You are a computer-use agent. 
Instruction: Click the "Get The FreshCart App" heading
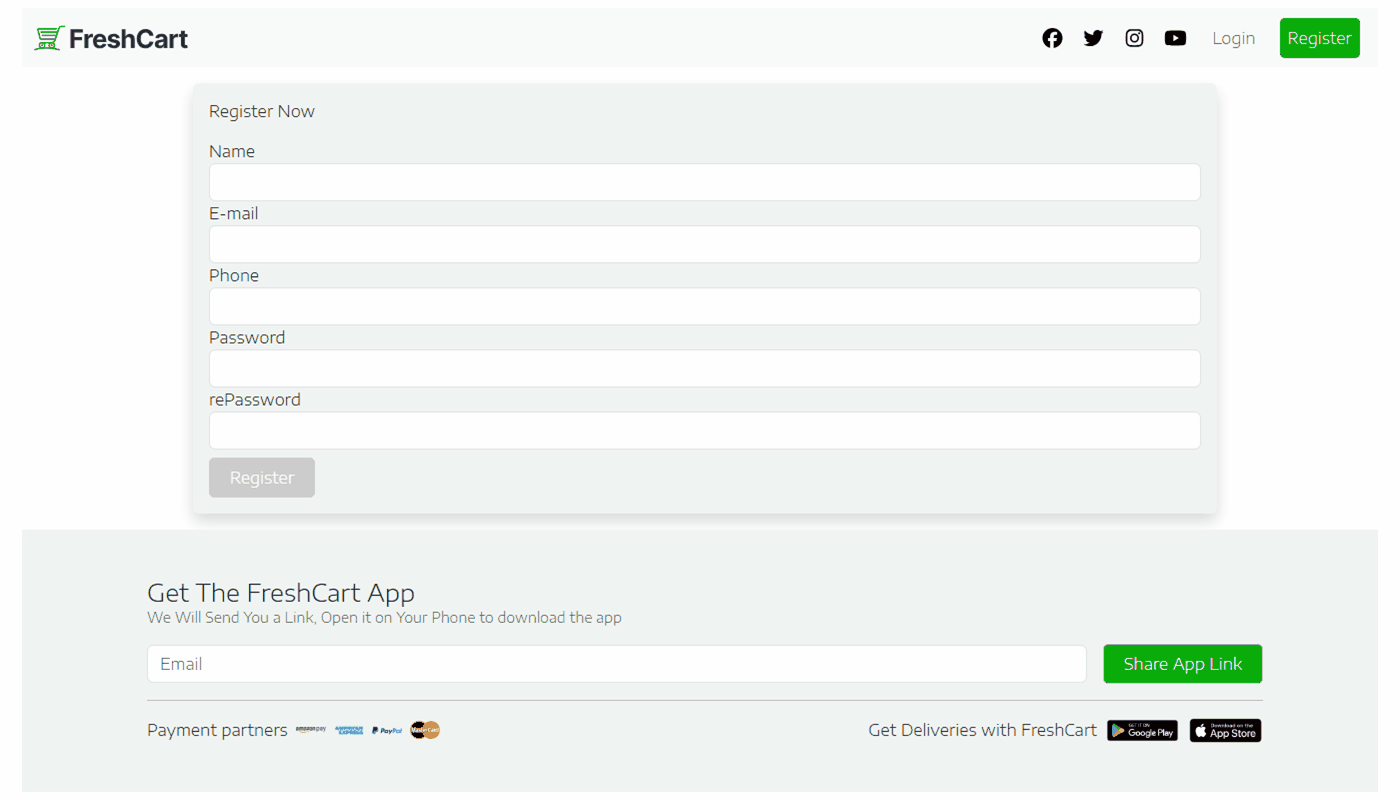pos(281,592)
